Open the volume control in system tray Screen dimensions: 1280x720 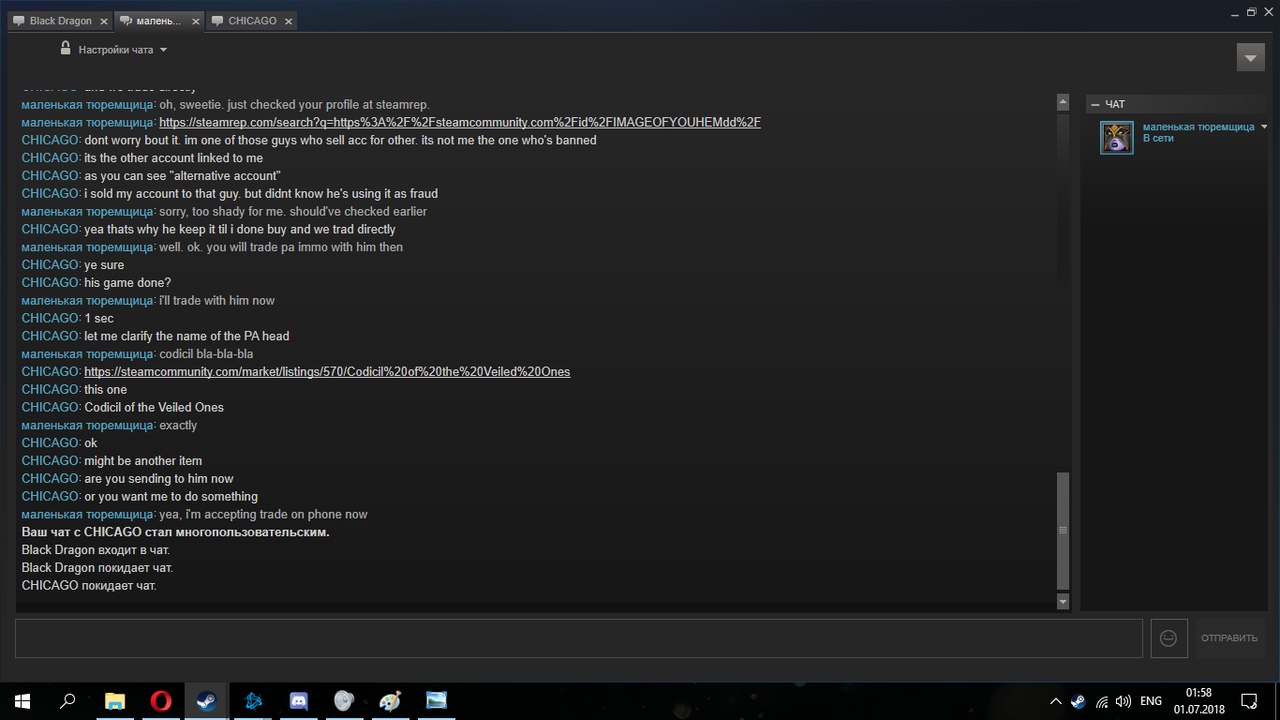[x=1123, y=702]
